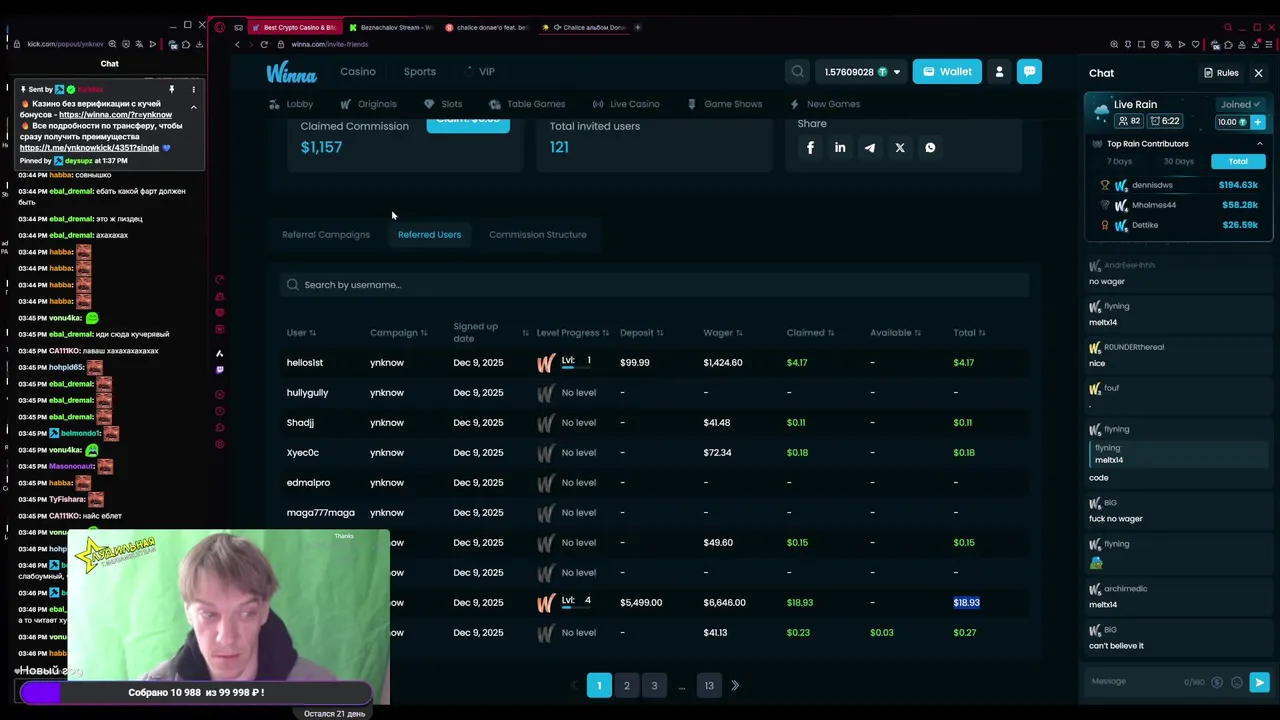Reload the browser page
The width and height of the screenshot is (1280, 720).
(x=264, y=44)
